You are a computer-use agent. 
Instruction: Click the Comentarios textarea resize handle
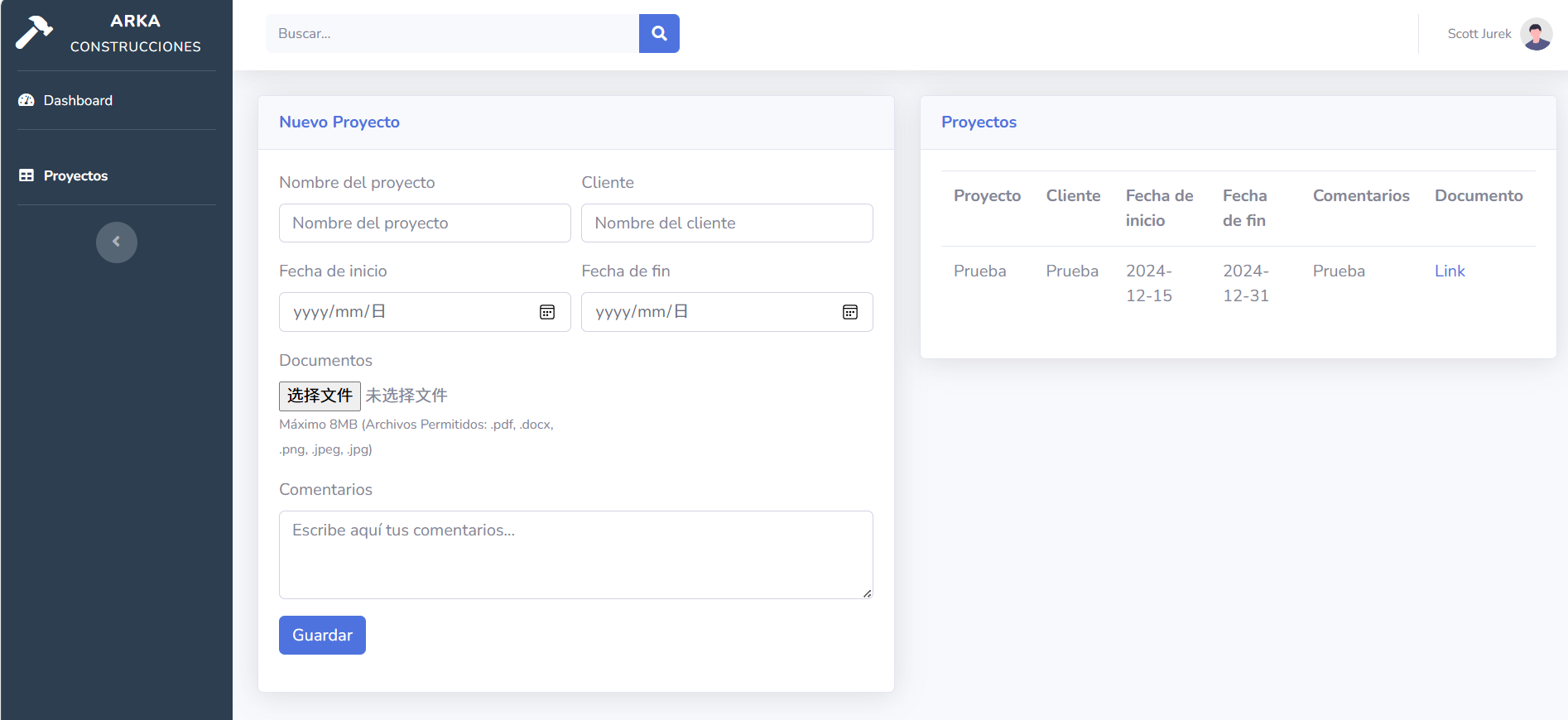(x=867, y=593)
